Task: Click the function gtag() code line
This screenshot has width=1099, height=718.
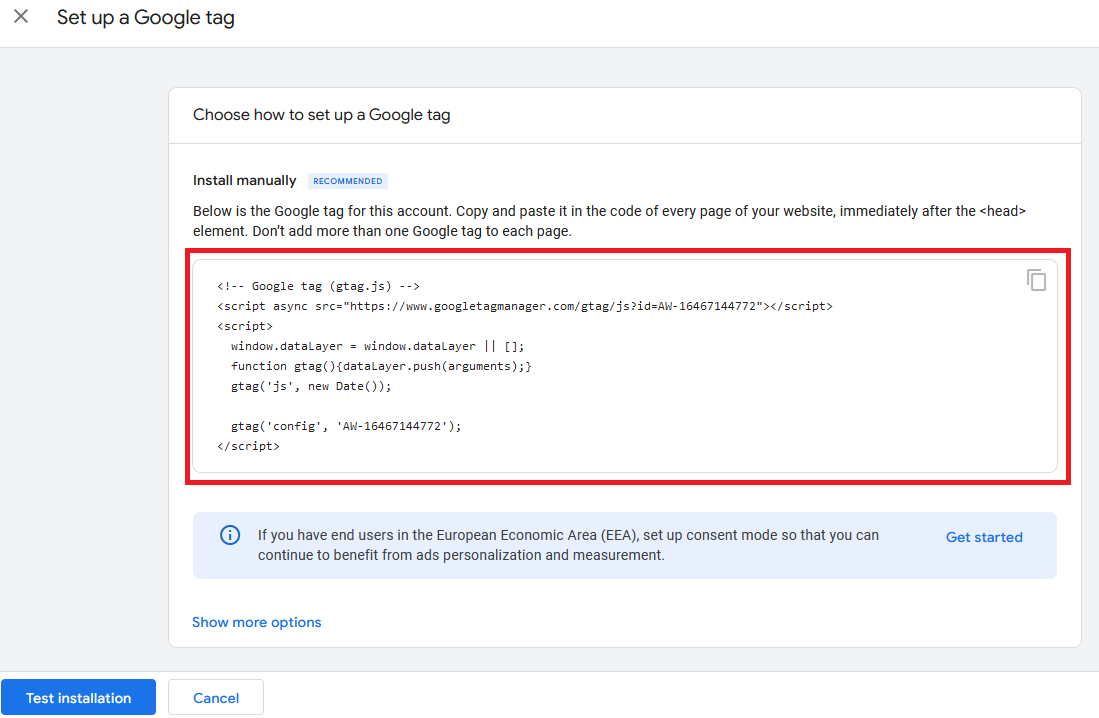Action: click(x=381, y=366)
